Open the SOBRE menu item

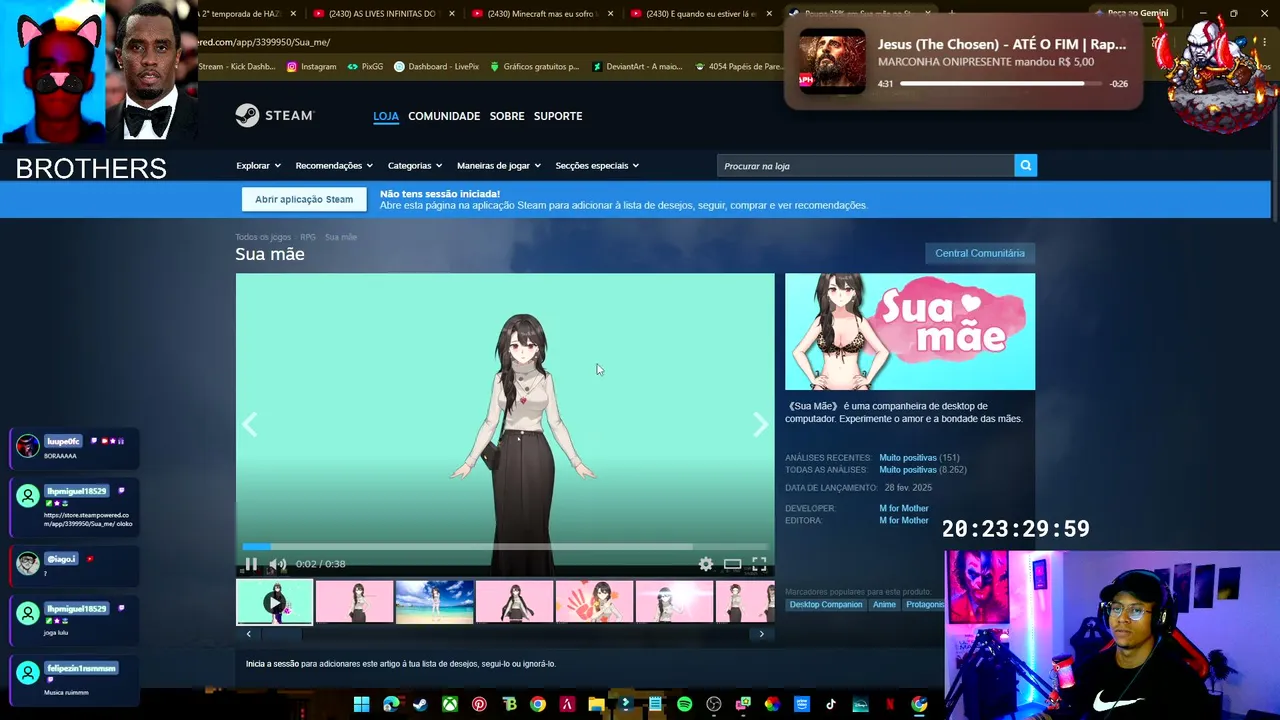point(507,116)
